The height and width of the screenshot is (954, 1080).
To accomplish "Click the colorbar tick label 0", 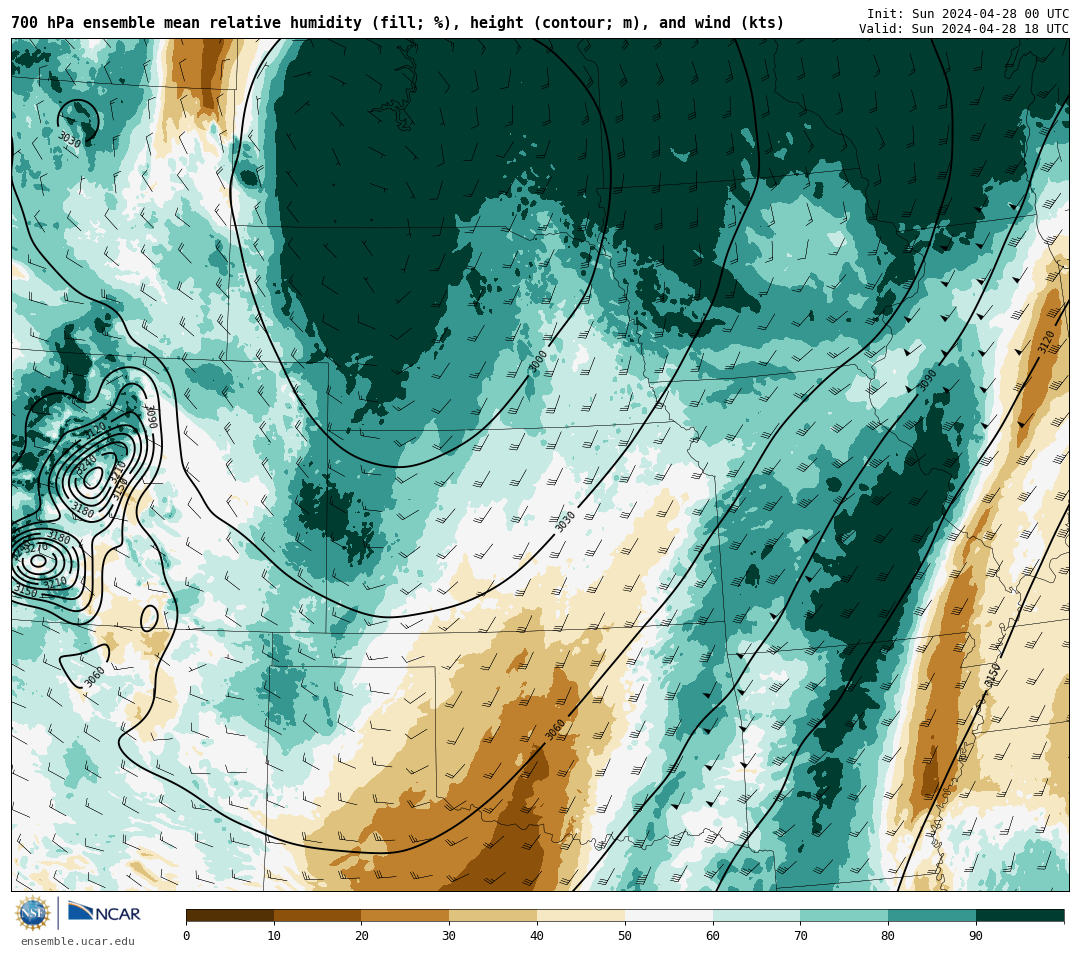I will (187, 935).
